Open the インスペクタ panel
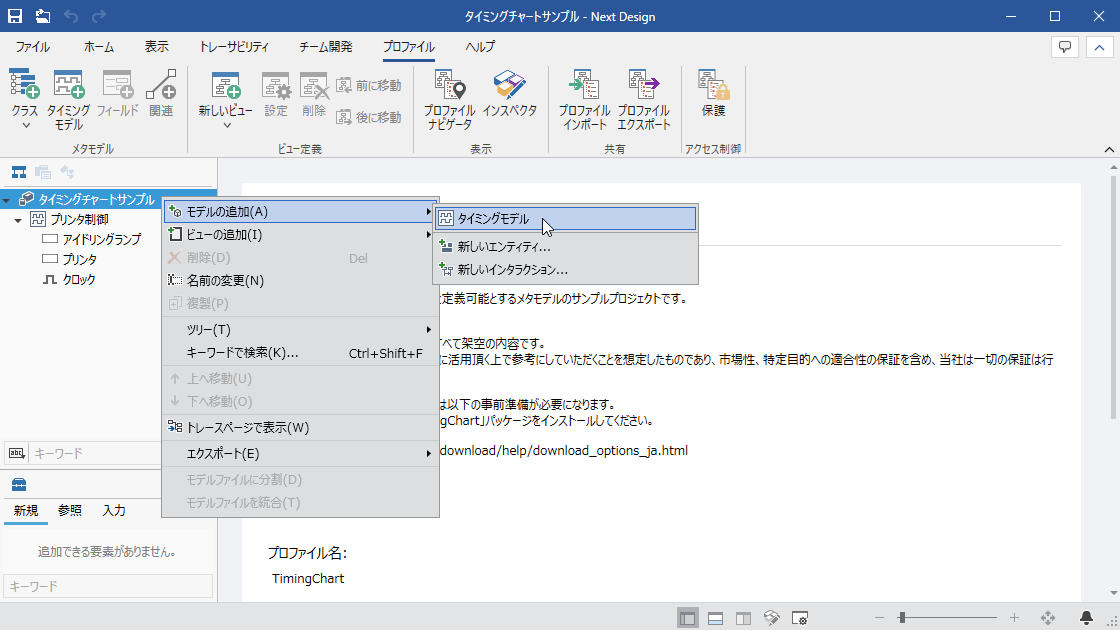Screen dimensions: 1120x630 click(x=509, y=93)
